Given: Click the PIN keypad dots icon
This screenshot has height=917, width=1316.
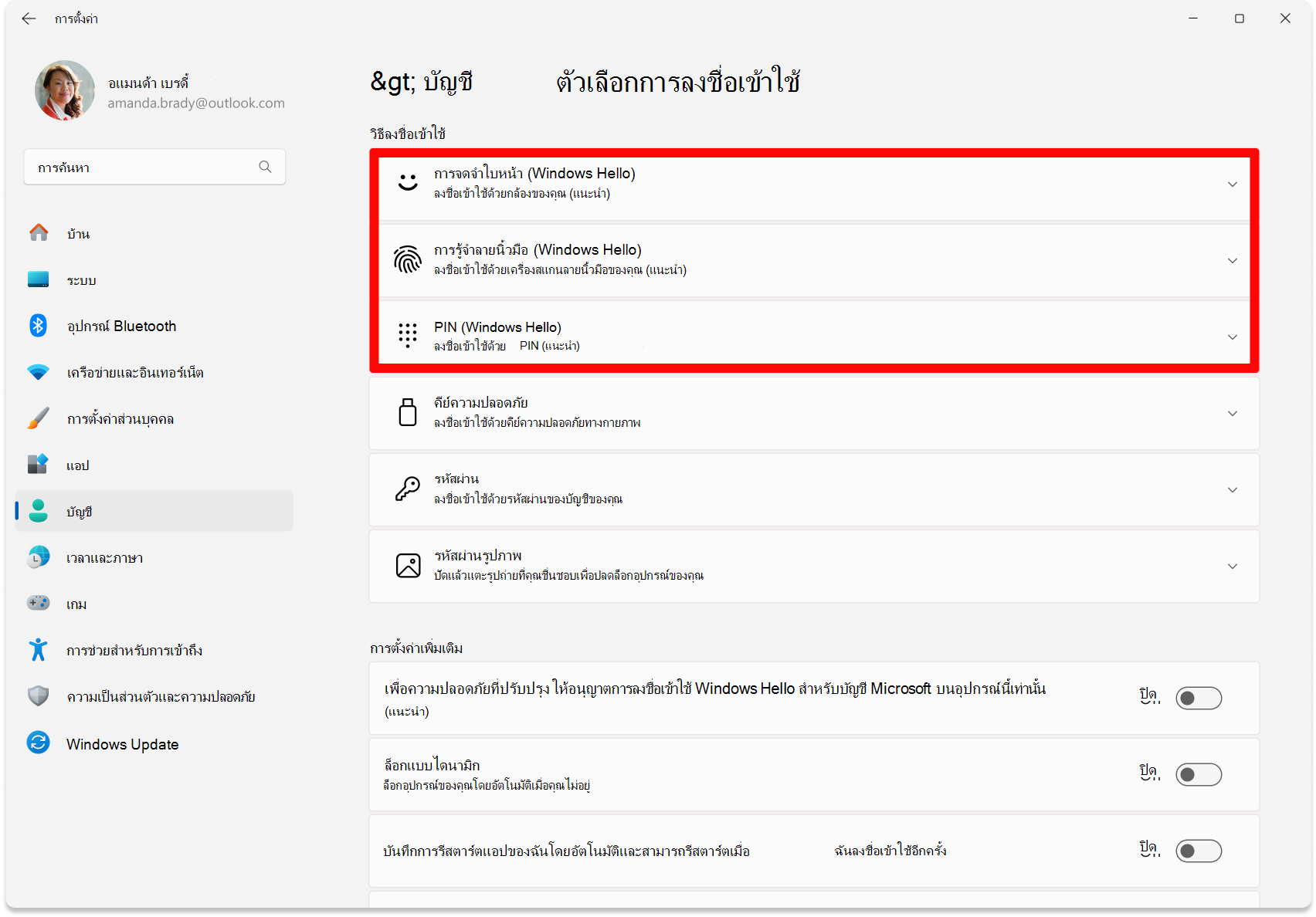Looking at the screenshot, I should [x=408, y=336].
